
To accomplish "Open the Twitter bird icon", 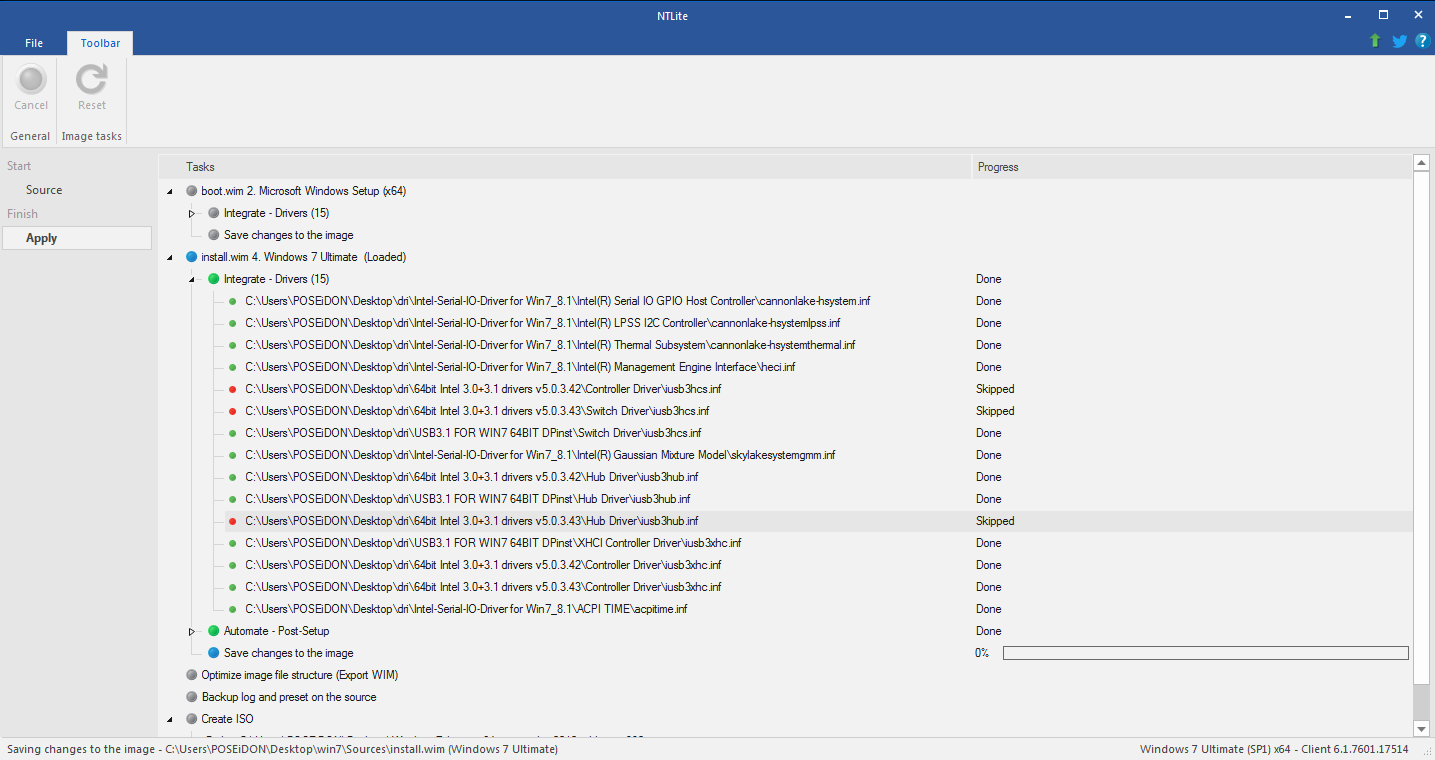I will coord(1399,41).
